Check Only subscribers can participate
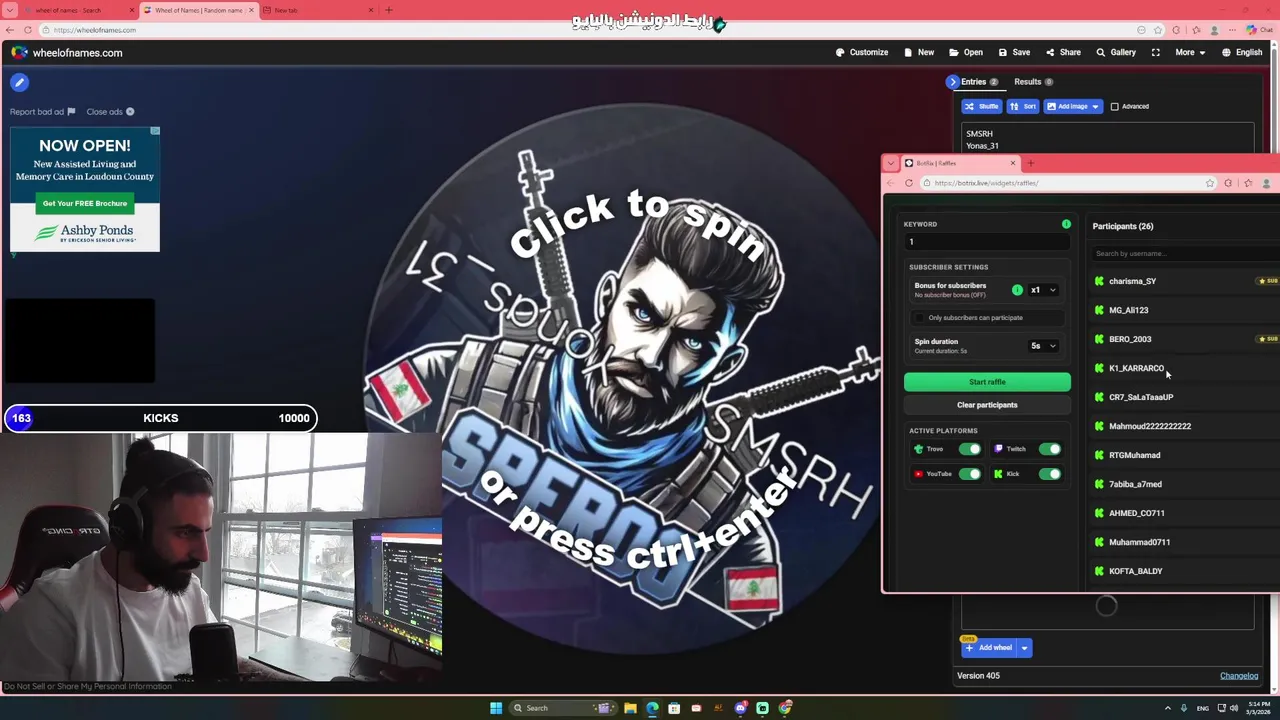The image size is (1280, 720). point(920,318)
